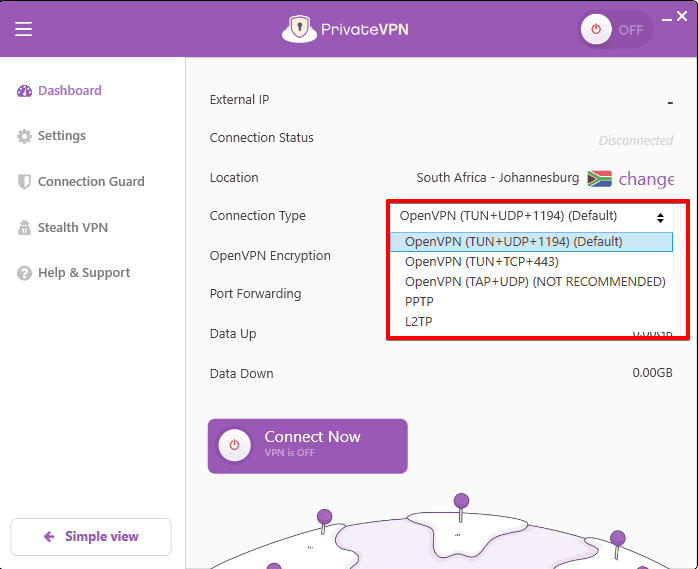698x569 pixels.
Task: Switch to Simple view
Action: (x=91, y=537)
